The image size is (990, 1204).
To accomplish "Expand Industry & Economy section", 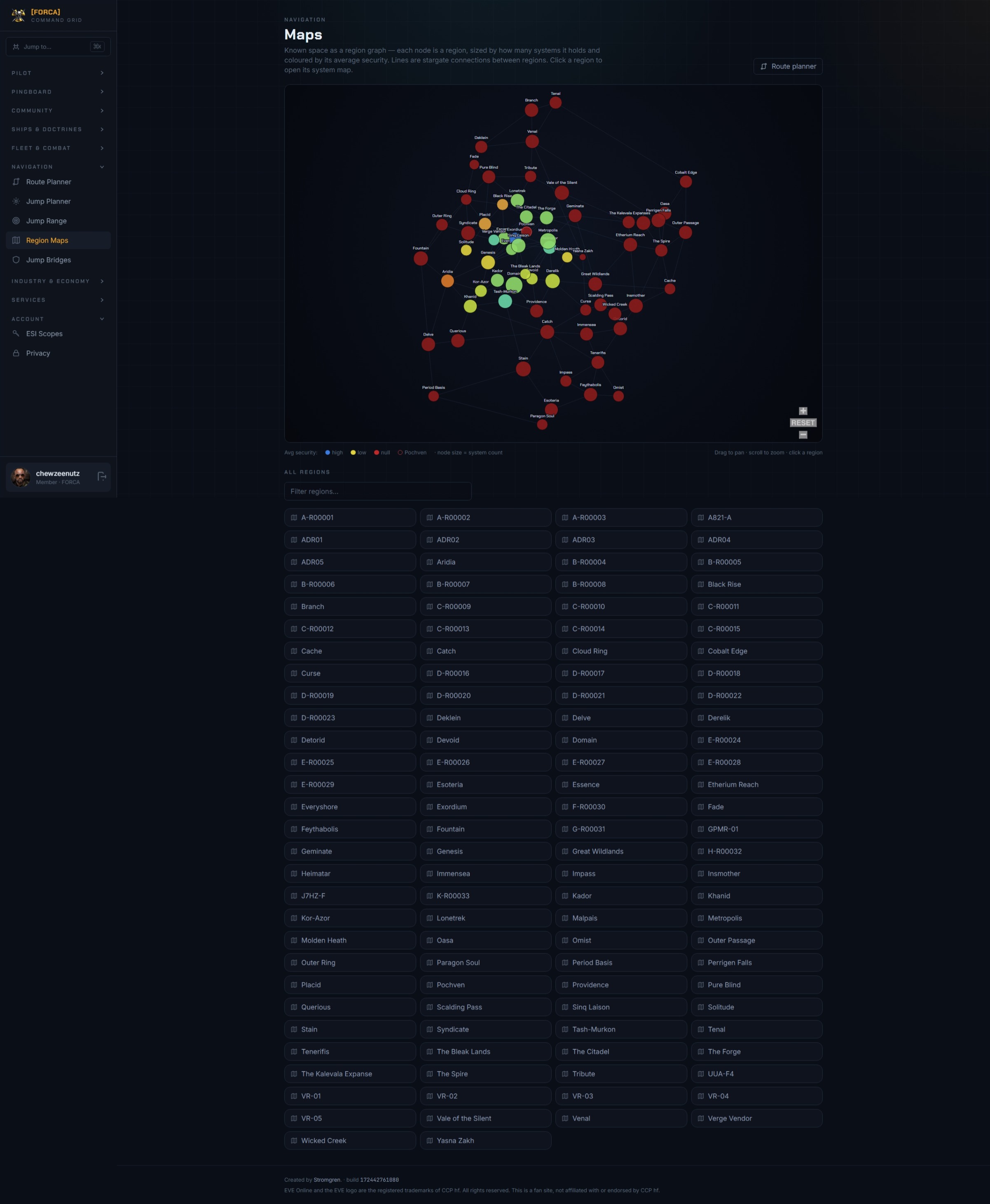I will [58, 281].
